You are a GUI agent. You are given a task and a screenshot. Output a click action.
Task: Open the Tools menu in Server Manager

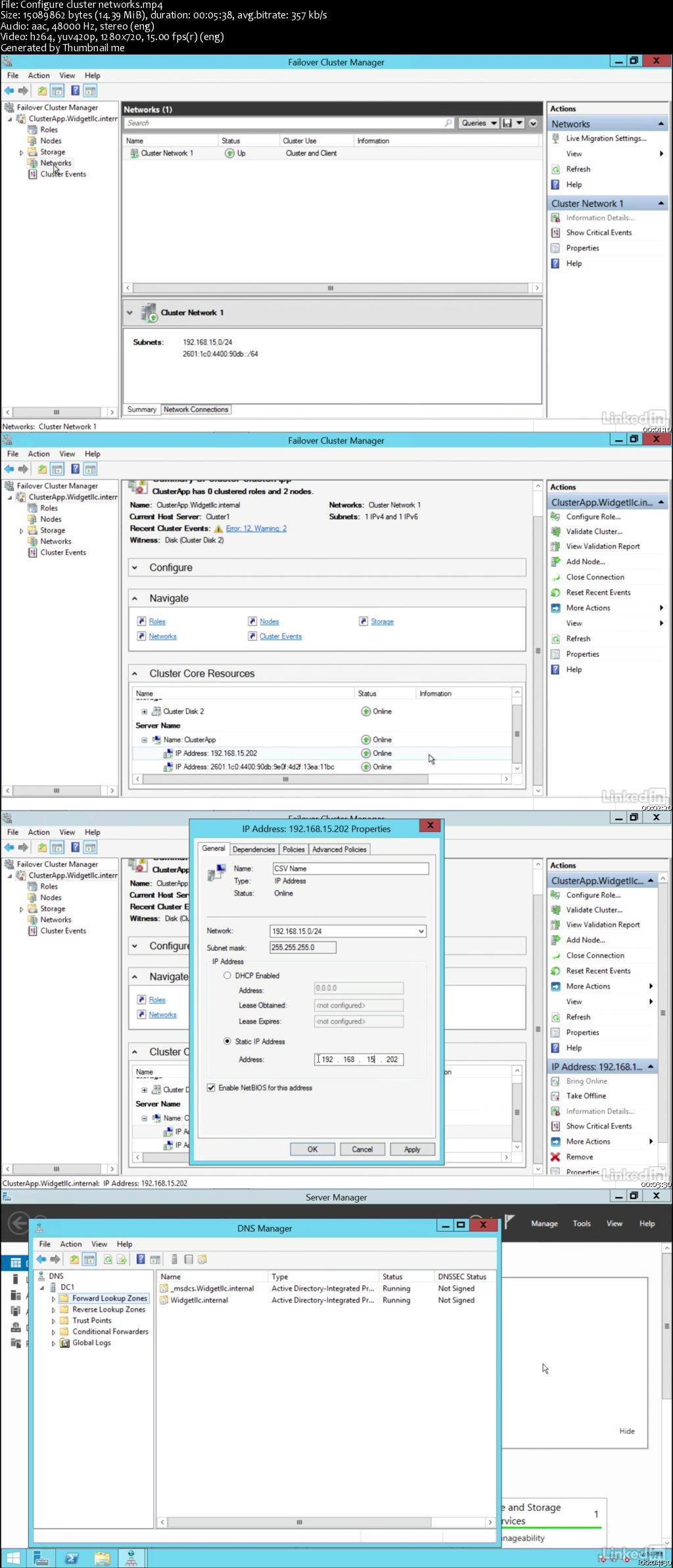582,1223
